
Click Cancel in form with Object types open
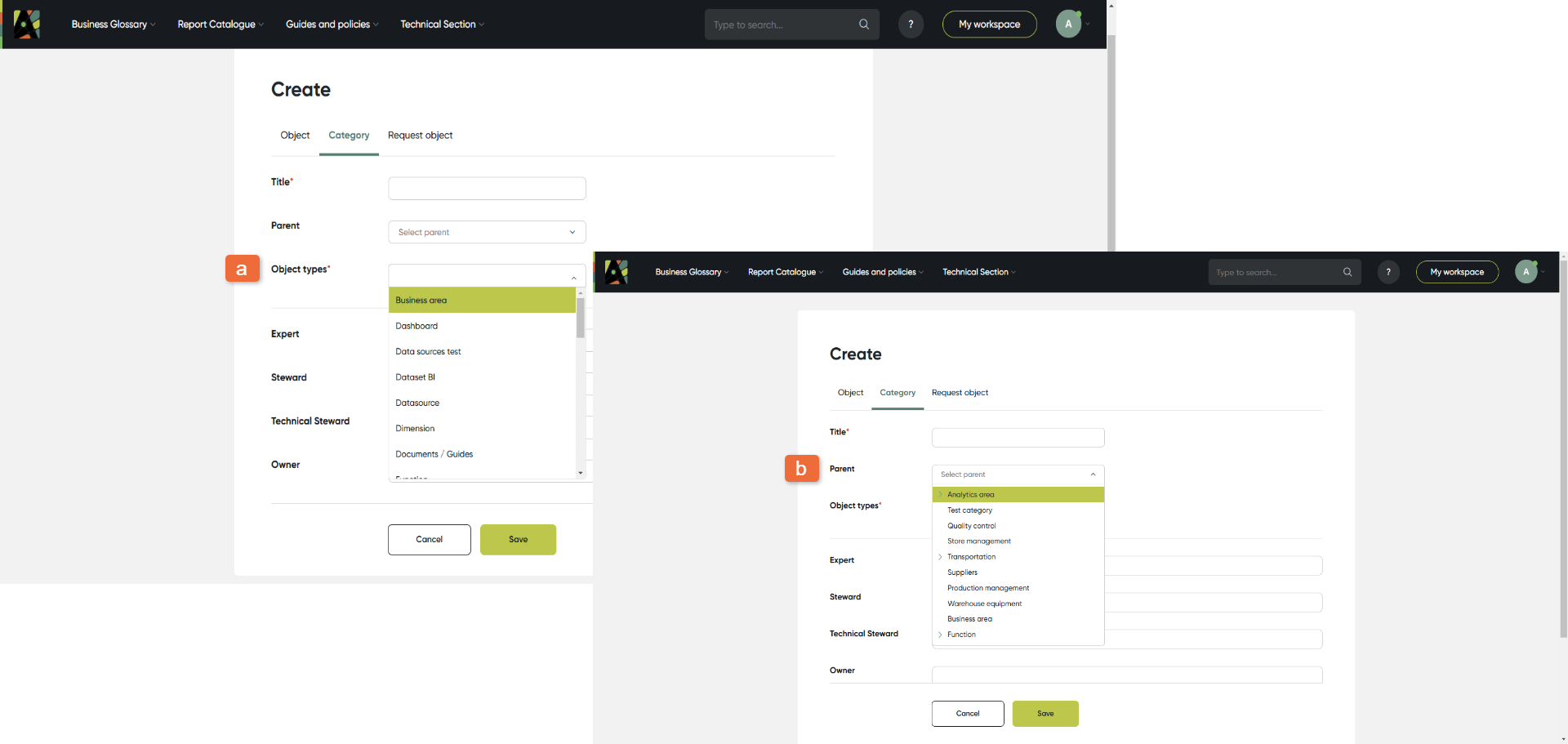(x=429, y=540)
